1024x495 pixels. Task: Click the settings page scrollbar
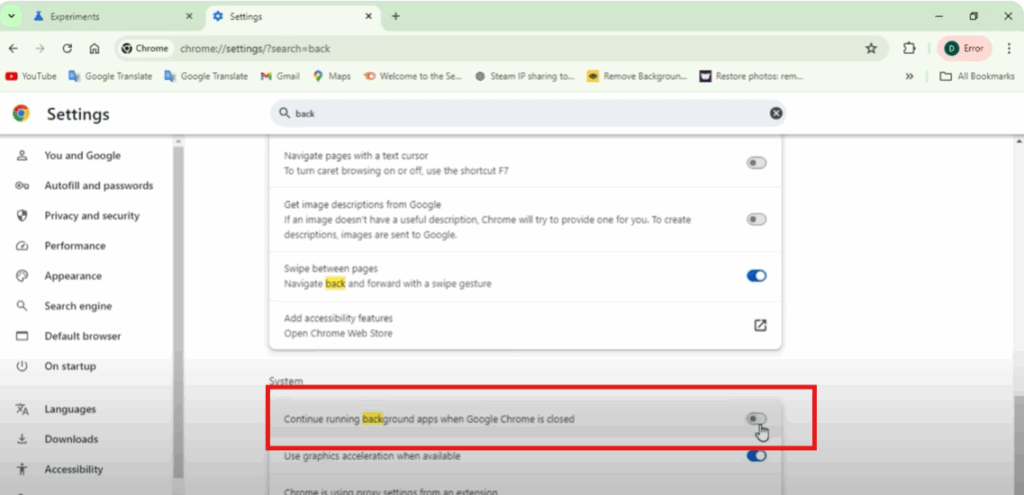[x=1018, y=444]
